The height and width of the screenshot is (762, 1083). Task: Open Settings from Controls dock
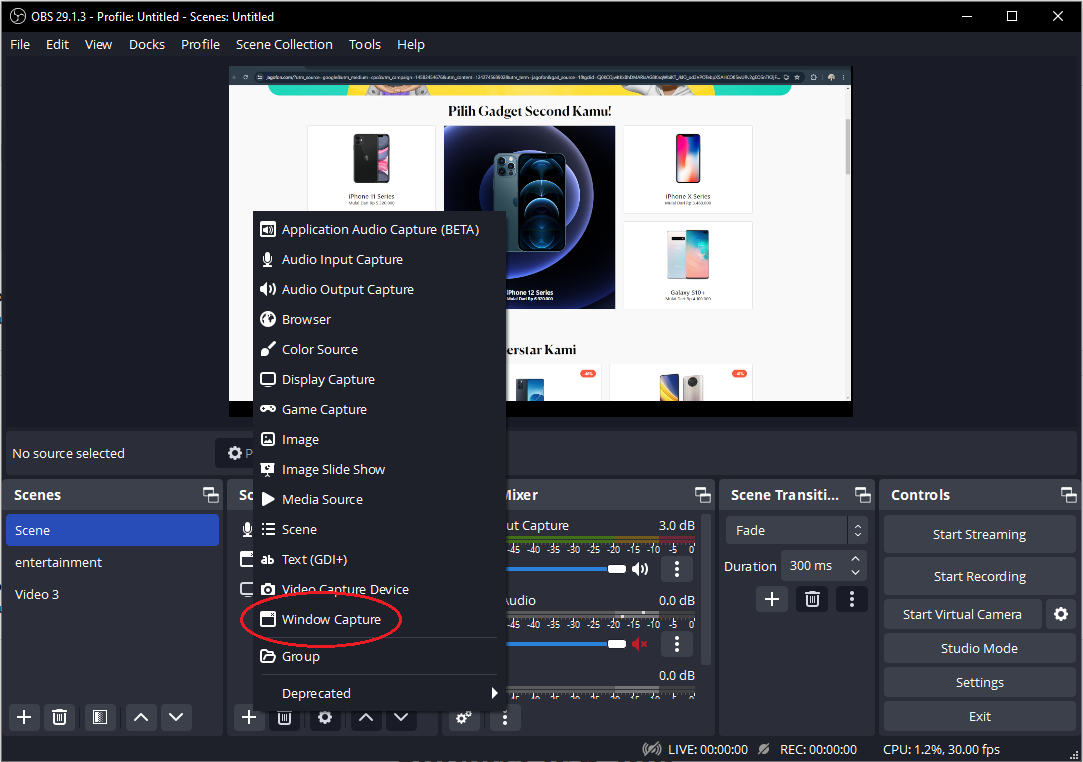pyautogui.click(x=979, y=683)
